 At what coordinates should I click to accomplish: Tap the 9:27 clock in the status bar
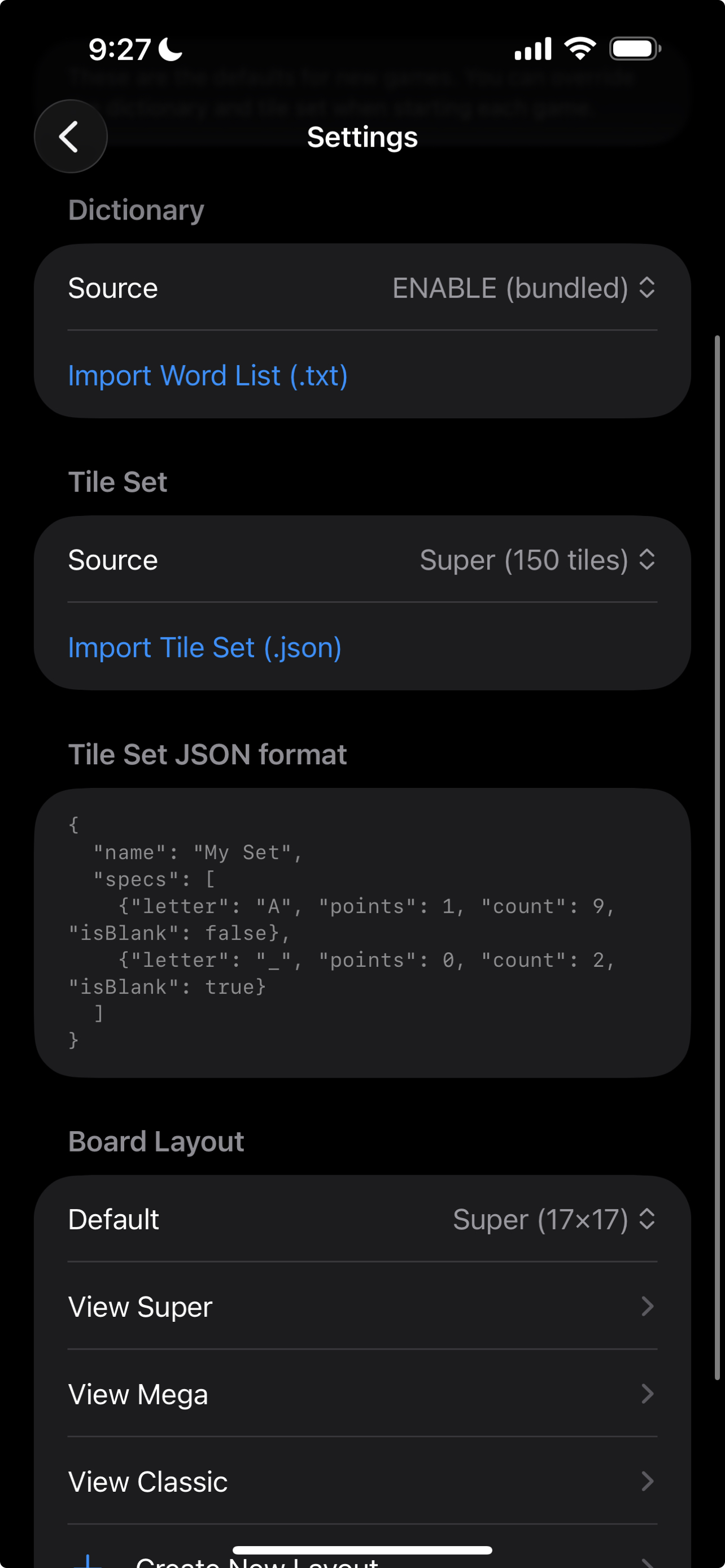[119, 49]
